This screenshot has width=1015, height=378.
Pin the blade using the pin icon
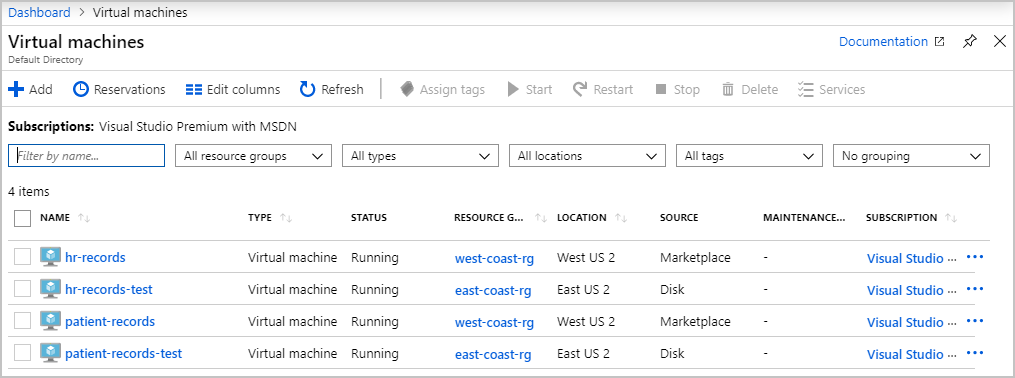click(969, 42)
